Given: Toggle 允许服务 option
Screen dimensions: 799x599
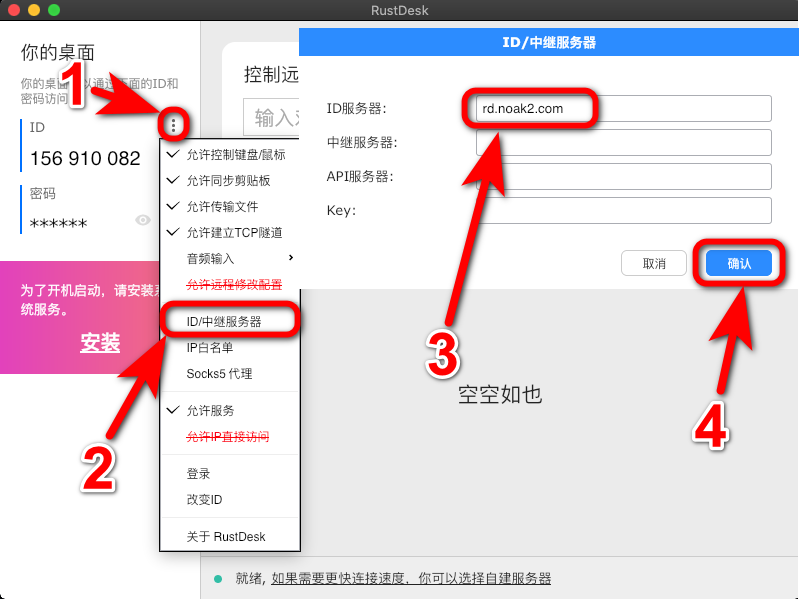Looking at the screenshot, I should (230, 410).
